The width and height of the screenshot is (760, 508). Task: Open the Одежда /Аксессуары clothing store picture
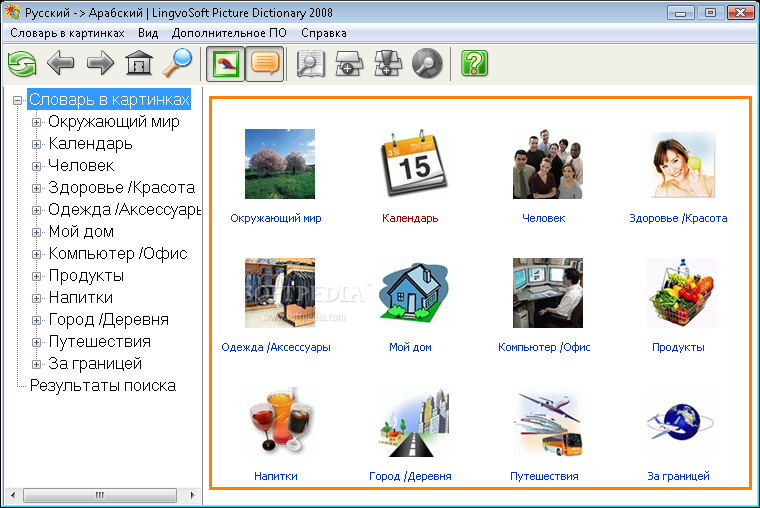click(280, 293)
